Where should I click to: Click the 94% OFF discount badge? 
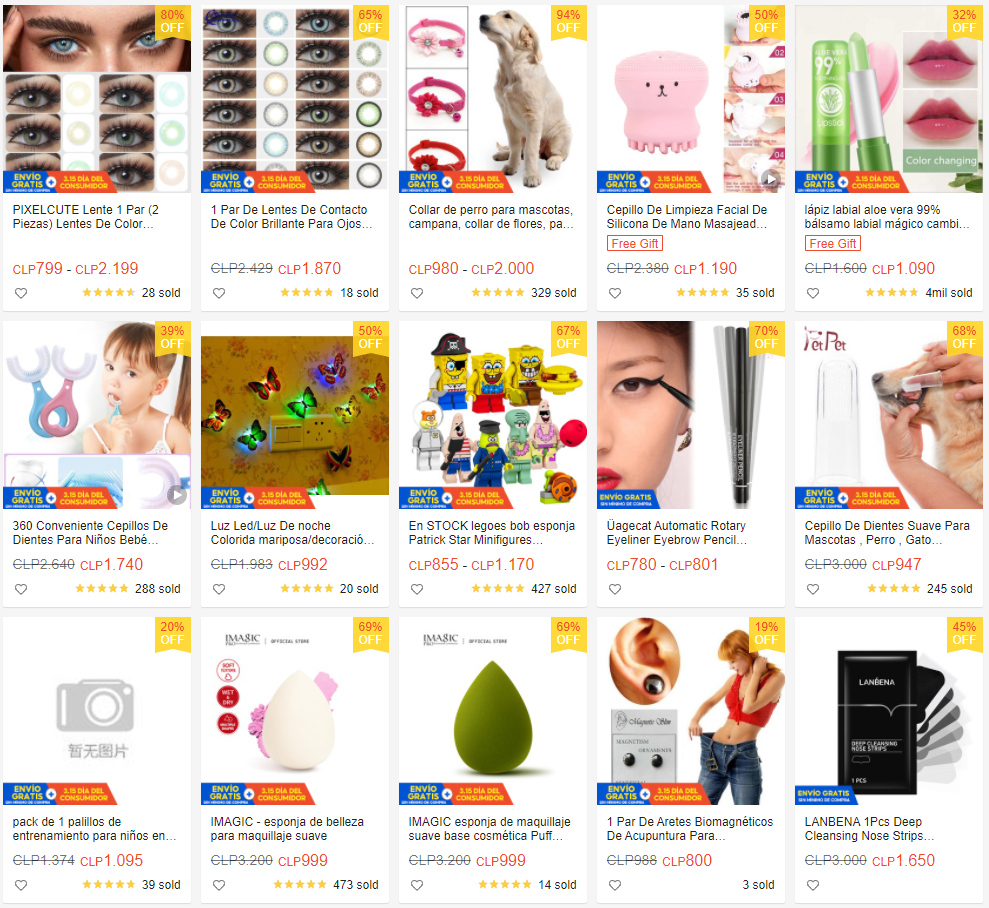pyautogui.click(x=568, y=22)
